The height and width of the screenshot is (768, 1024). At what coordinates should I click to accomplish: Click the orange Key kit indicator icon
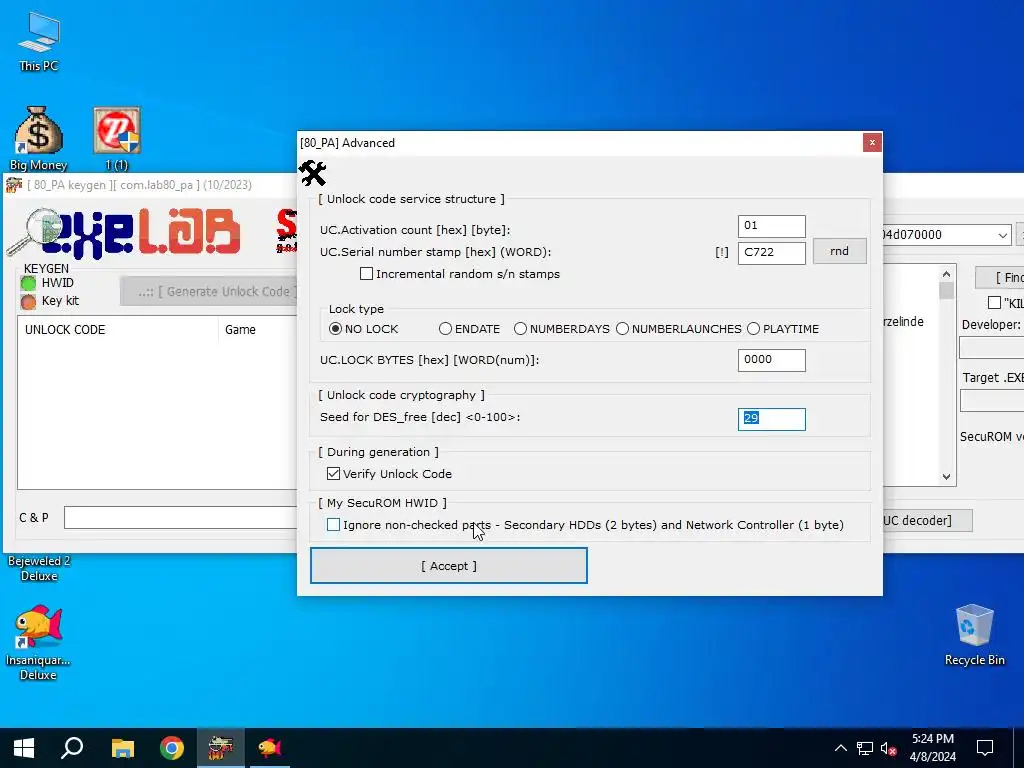(28, 301)
